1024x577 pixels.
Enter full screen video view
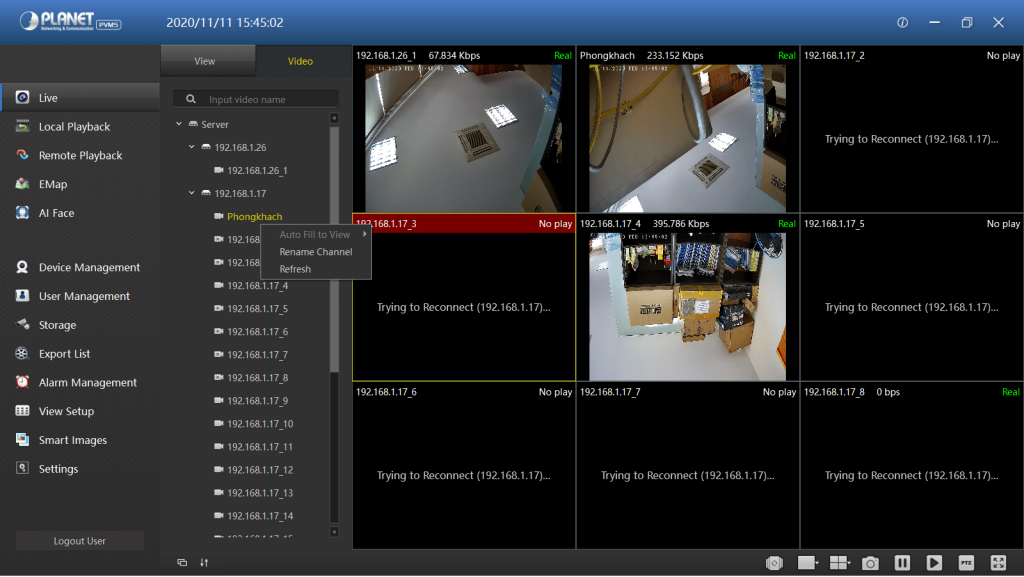click(998, 563)
